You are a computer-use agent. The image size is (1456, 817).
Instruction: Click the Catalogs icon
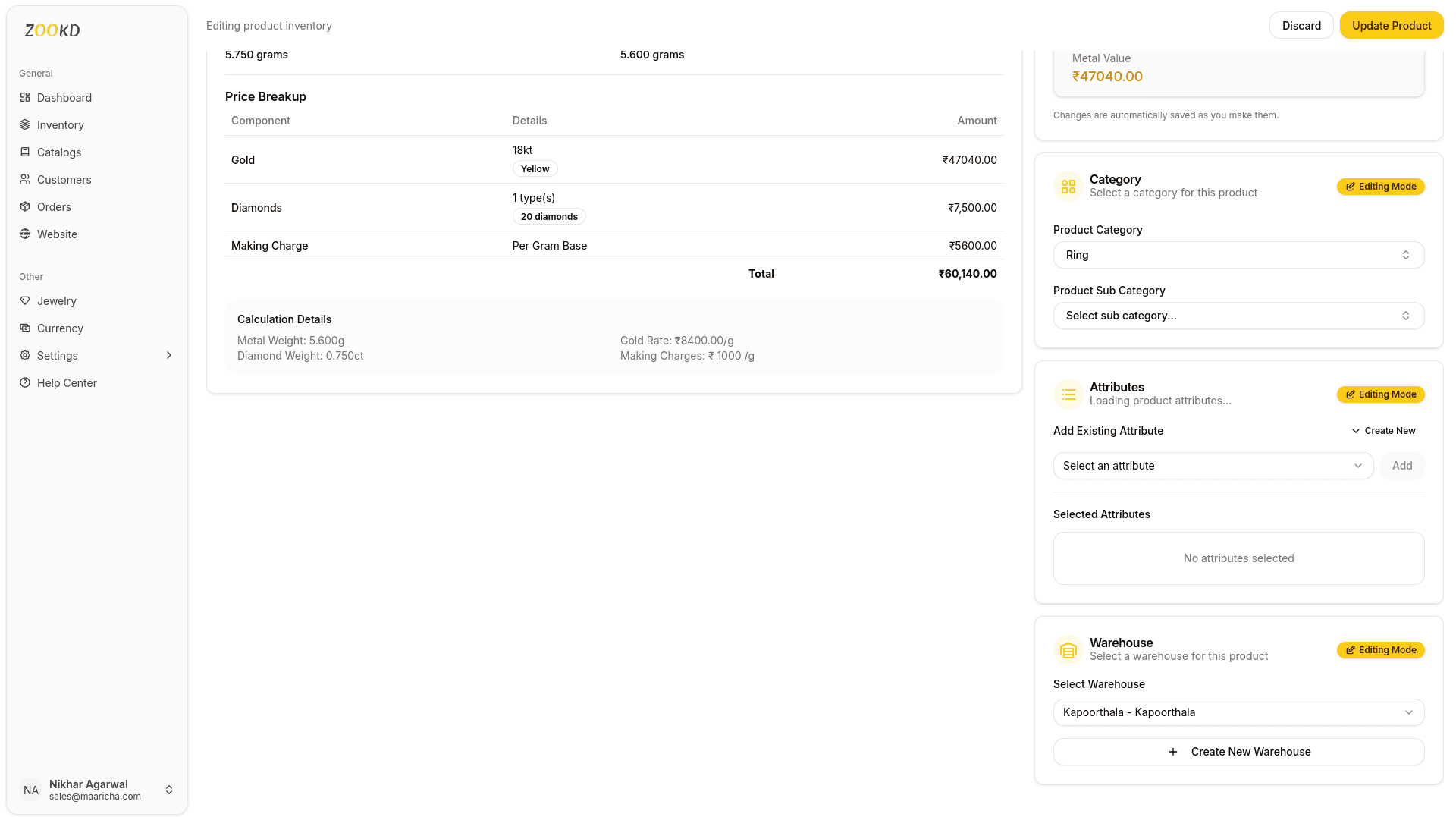tap(26, 152)
